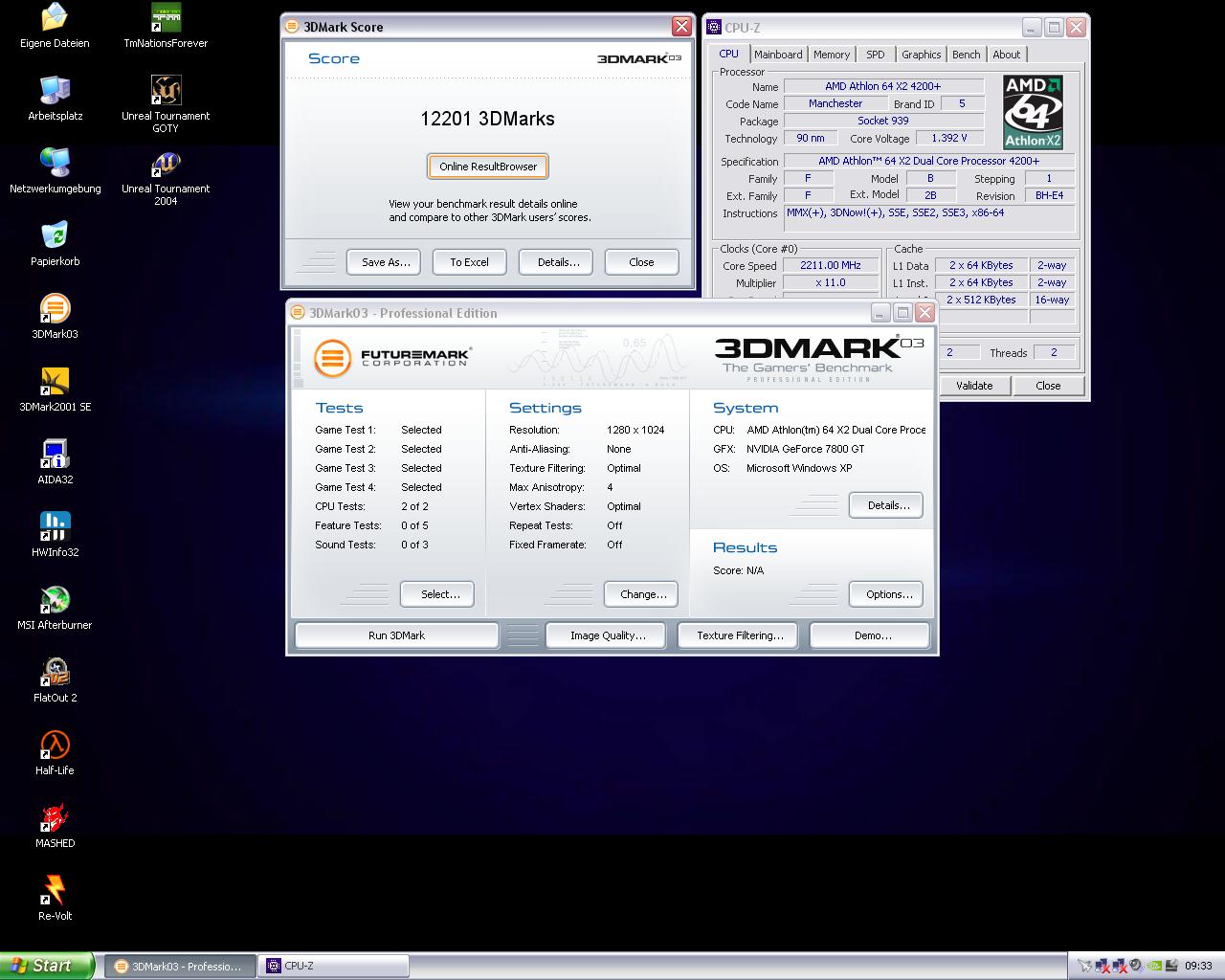The image size is (1225, 980).
Task: Switch to Memory tab in CPU-Z
Action: point(832,55)
